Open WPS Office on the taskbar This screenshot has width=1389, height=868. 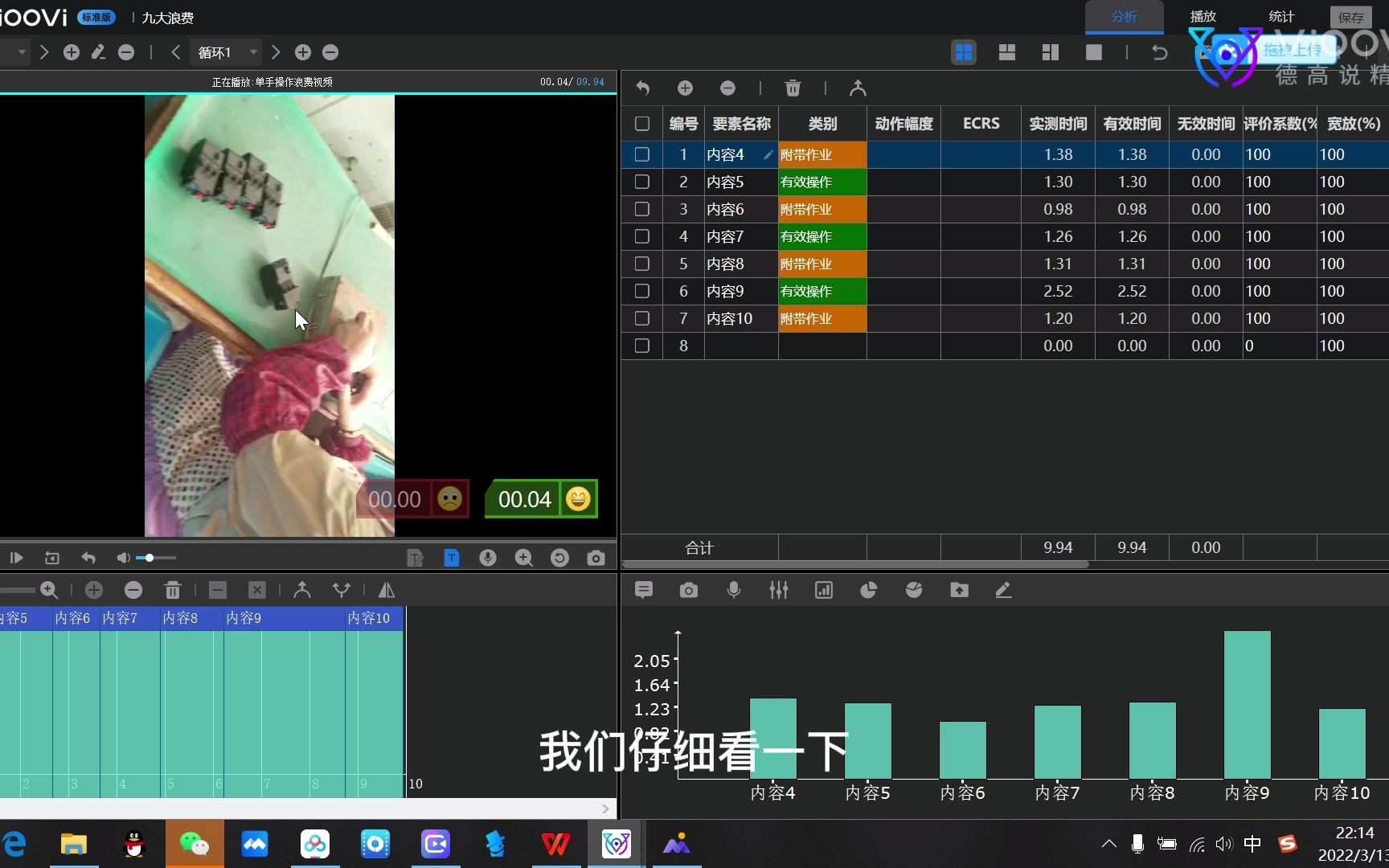pyautogui.click(x=555, y=844)
